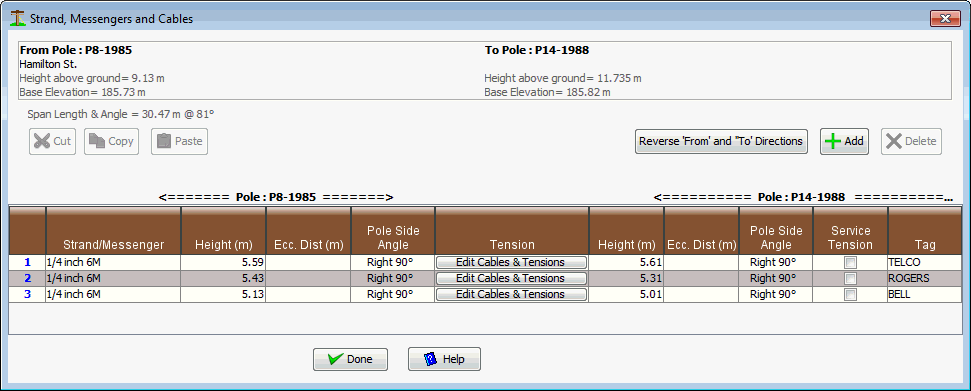
Task: Click the Strand/Messenger column header
Action: coord(113,231)
